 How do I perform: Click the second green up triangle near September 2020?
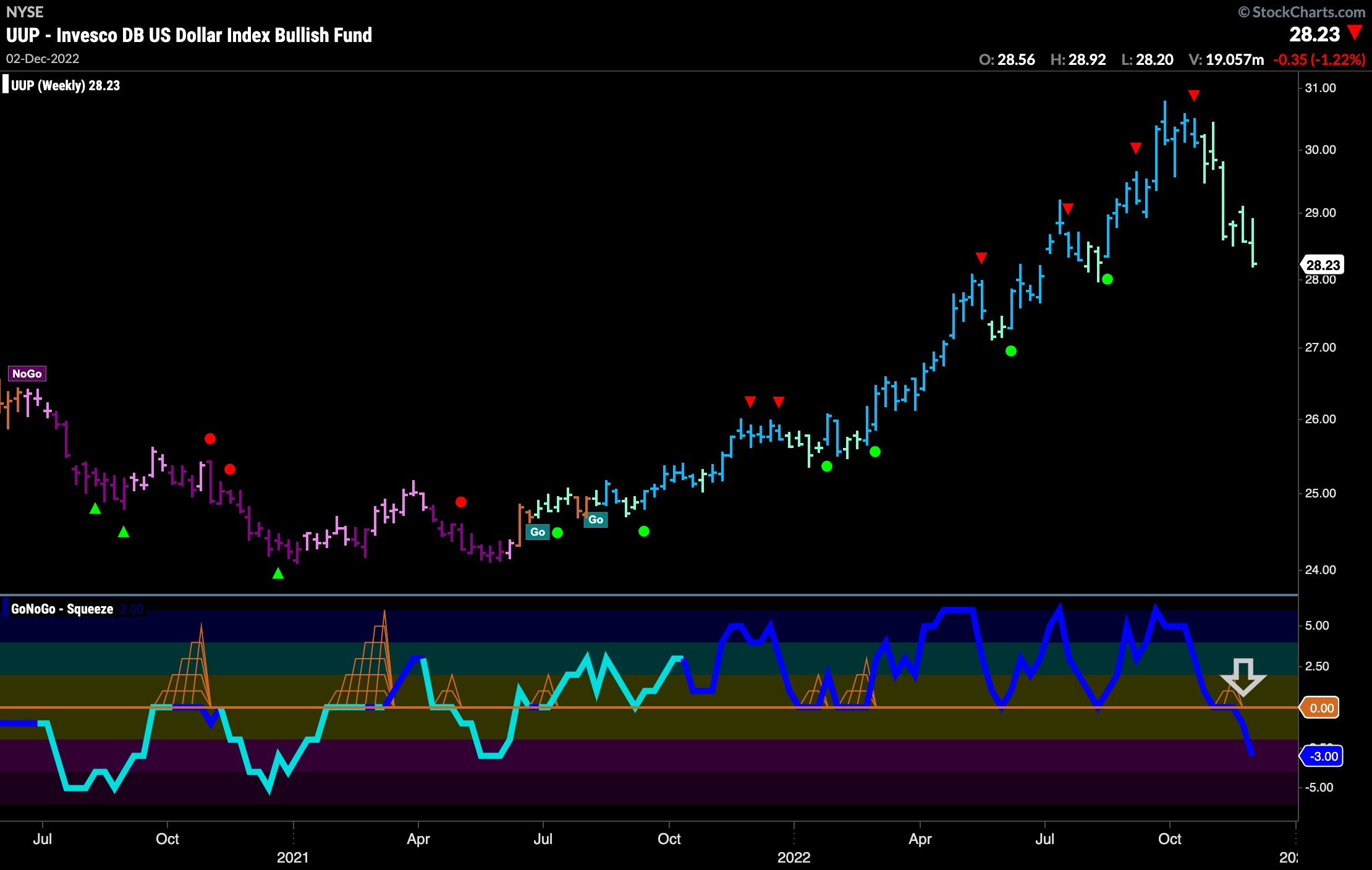pyautogui.click(x=124, y=531)
